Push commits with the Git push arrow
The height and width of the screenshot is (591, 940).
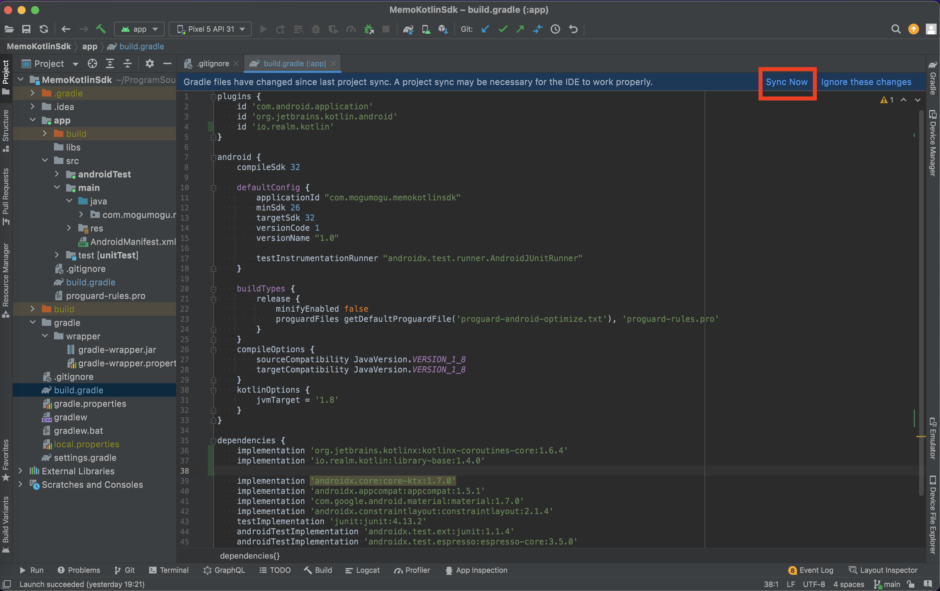[519, 30]
